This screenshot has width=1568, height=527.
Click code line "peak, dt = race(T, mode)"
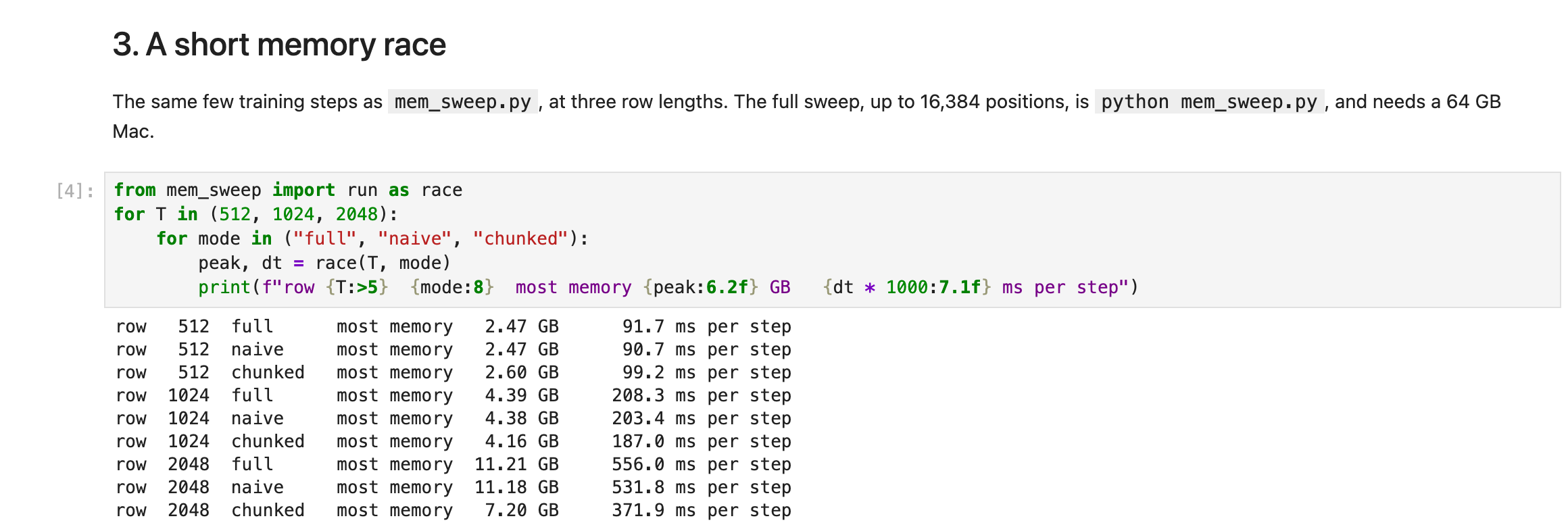(x=324, y=263)
